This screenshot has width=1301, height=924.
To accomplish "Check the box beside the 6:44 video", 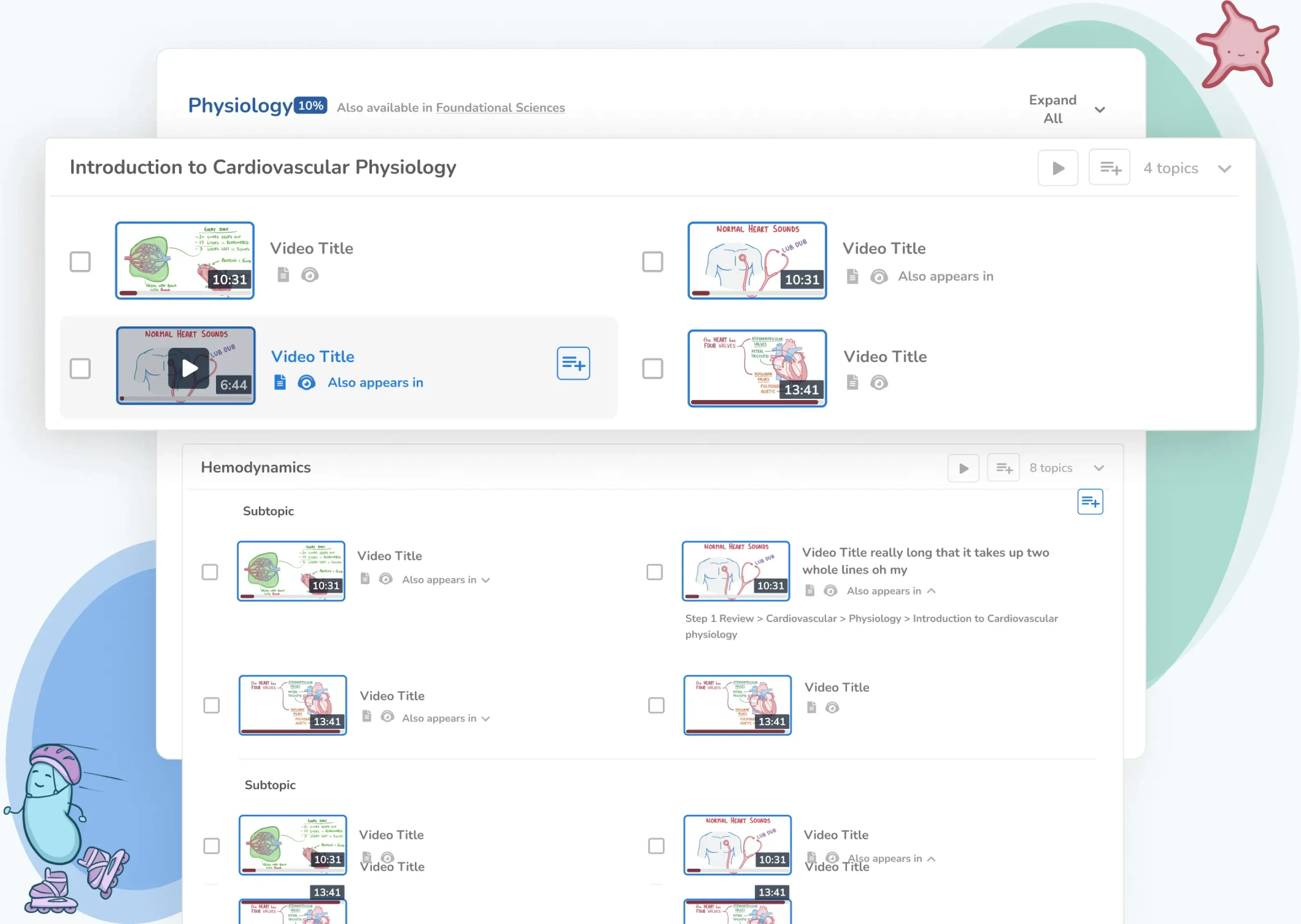I will (80, 368).
